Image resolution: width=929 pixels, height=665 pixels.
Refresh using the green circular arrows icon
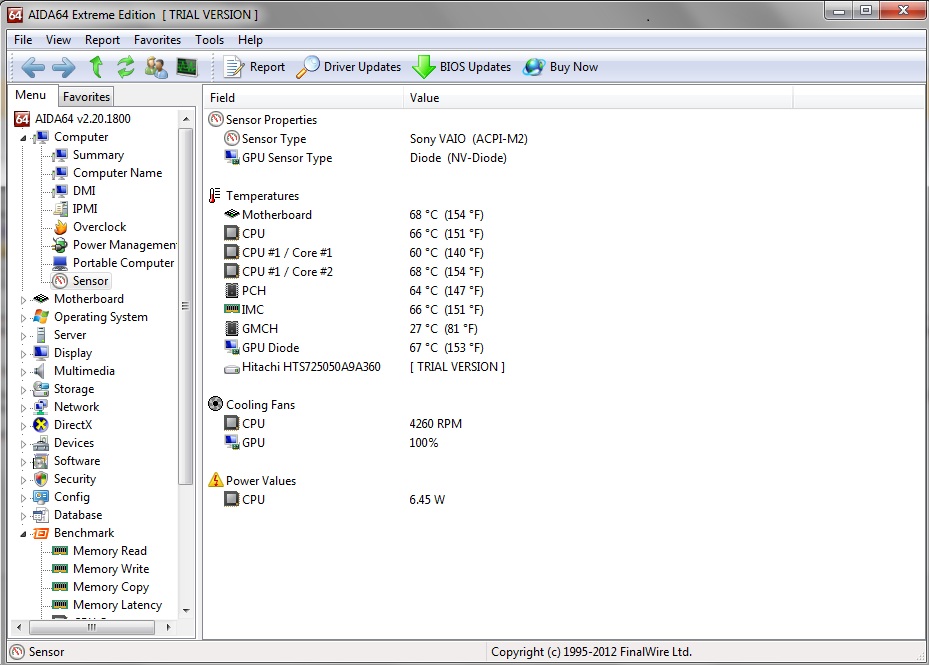(x=125, y=67)
